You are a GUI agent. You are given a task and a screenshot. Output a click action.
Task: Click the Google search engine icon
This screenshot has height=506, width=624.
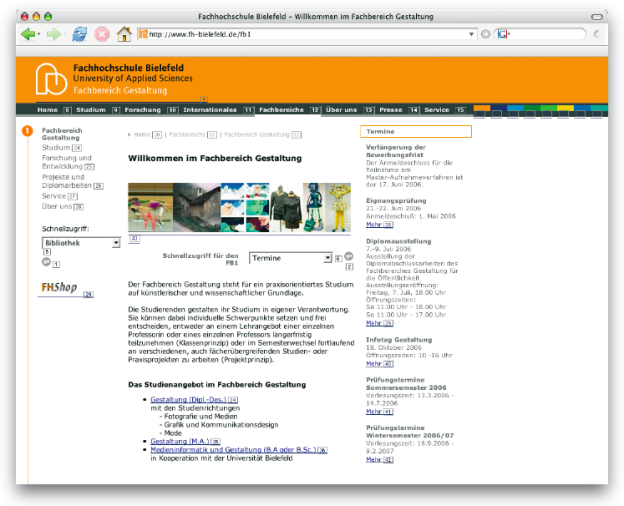pyautogui.click(x=503, y=34)
